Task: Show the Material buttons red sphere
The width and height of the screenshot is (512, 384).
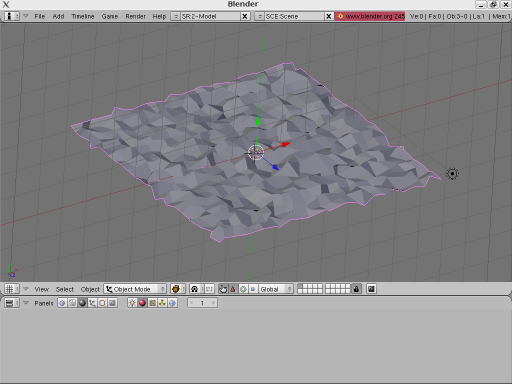Action: click(142, 303)
